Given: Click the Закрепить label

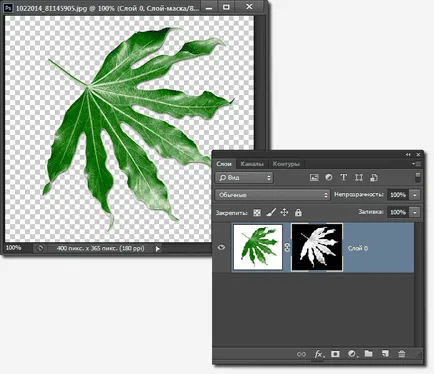Looking at the screenshot, I should 231,213.
